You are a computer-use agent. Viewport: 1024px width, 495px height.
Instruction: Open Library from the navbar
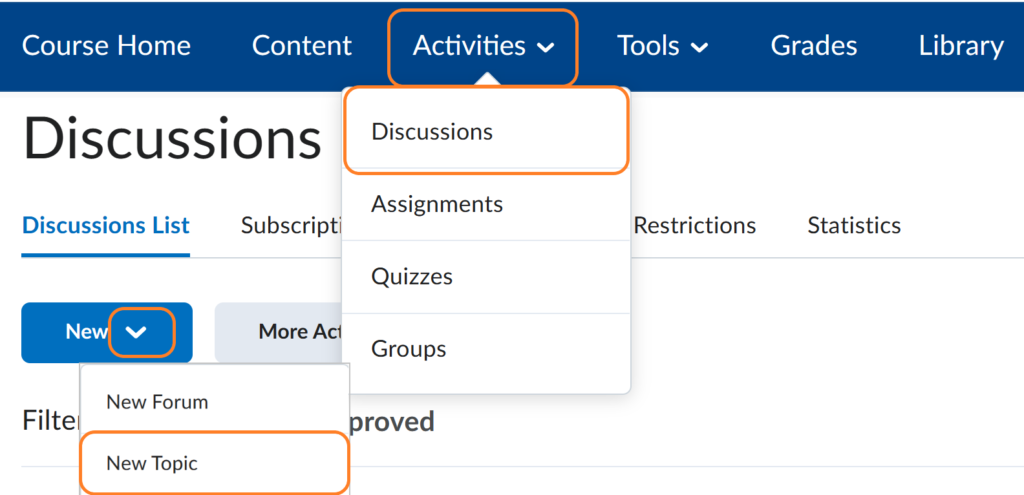pos(961,46)
